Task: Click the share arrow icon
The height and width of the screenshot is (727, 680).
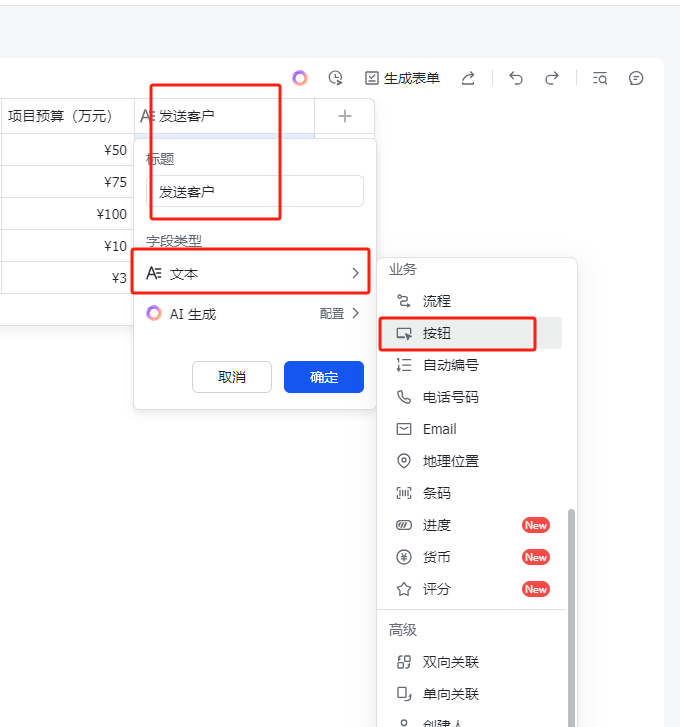Action: [x=468, y=78]
